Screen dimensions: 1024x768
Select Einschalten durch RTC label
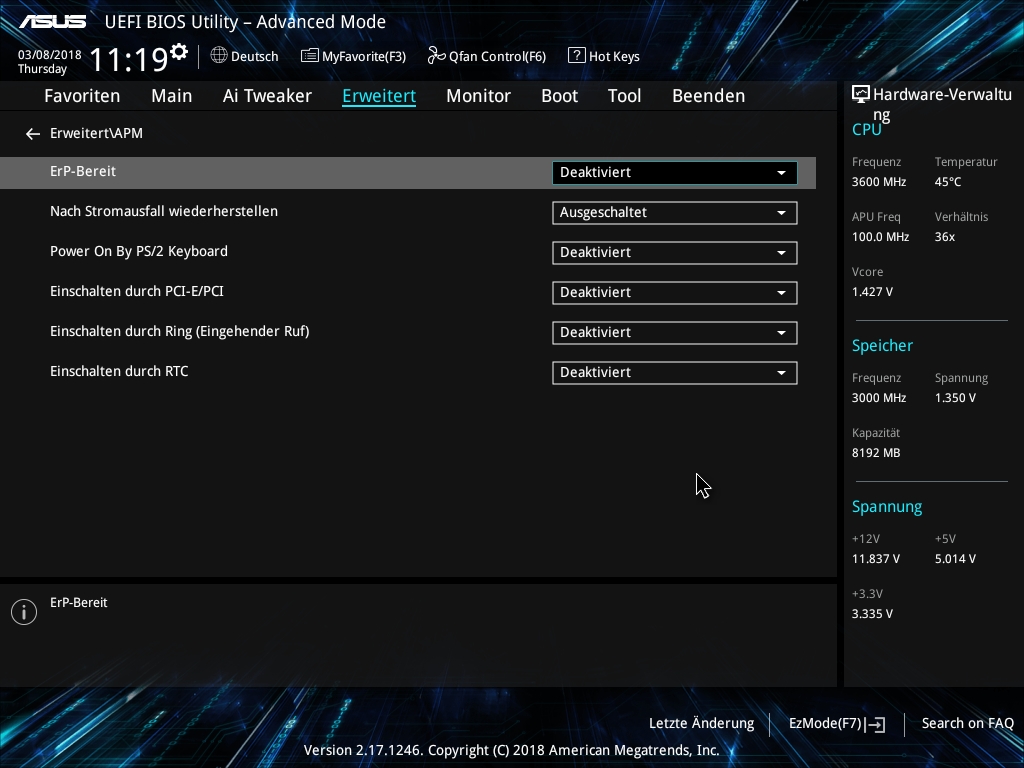point(120,371)
